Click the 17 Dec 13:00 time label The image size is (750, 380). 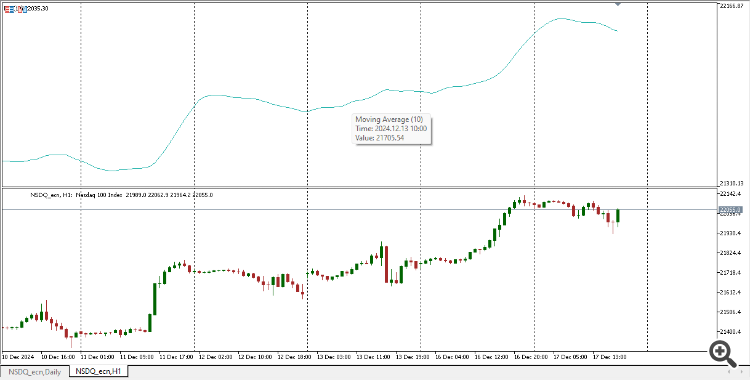(x=610, y=357)
